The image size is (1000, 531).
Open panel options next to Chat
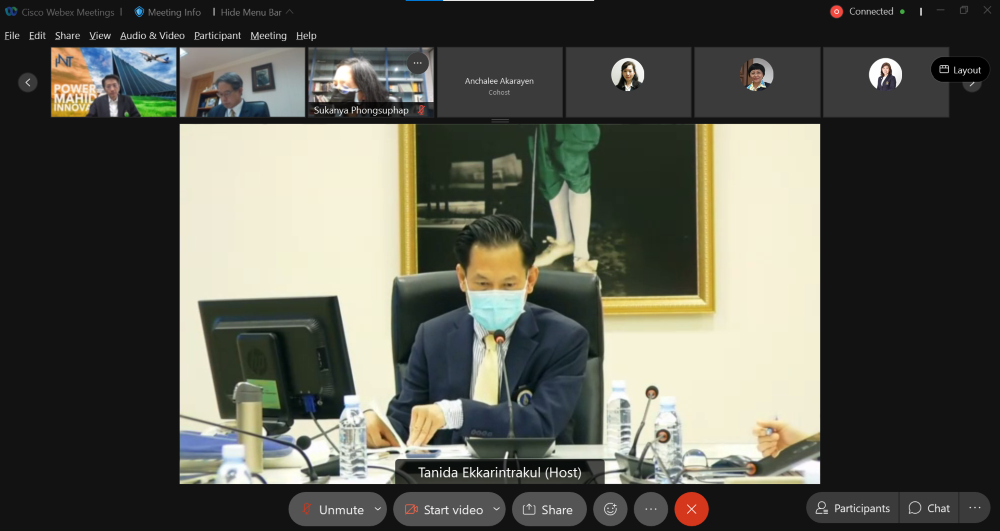(x=975, y=508)
